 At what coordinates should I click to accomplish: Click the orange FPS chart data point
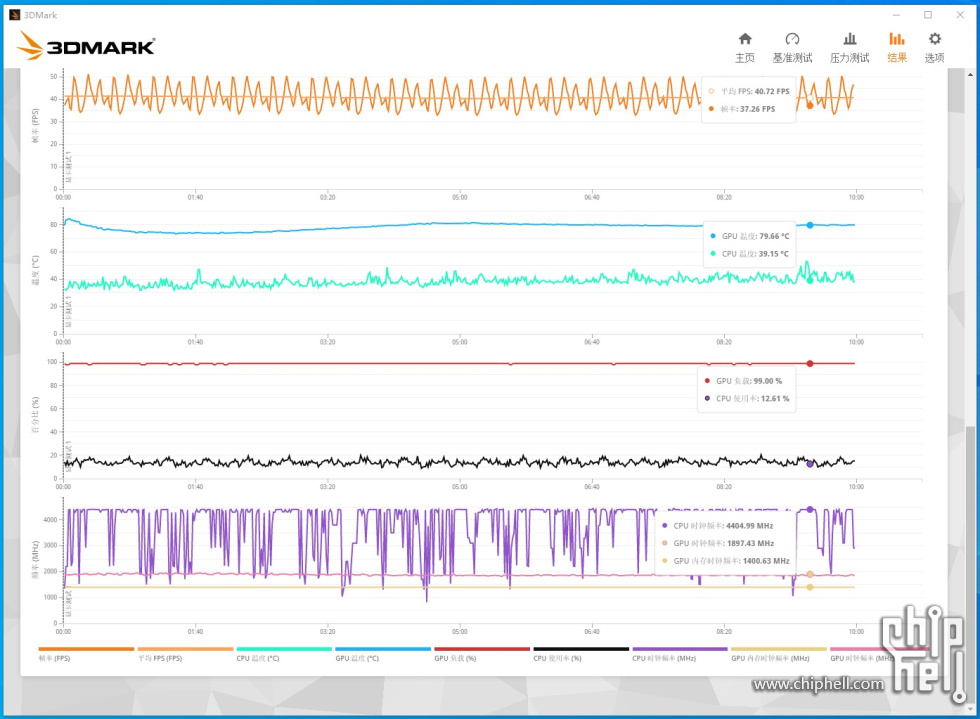coord(810,105)
